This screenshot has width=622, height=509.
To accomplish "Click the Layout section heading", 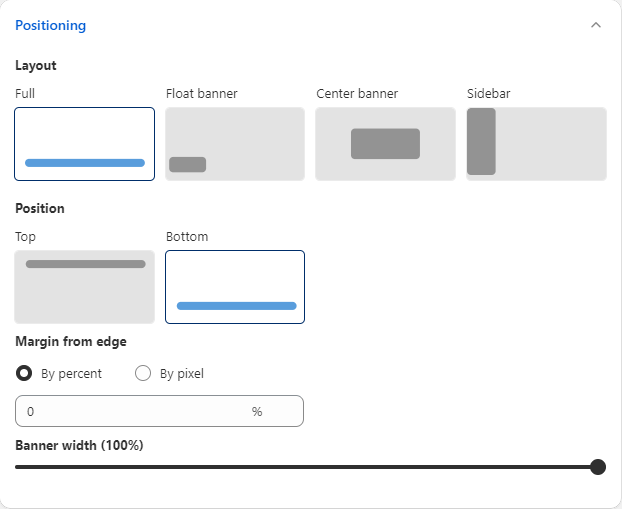I will (36, 66).
